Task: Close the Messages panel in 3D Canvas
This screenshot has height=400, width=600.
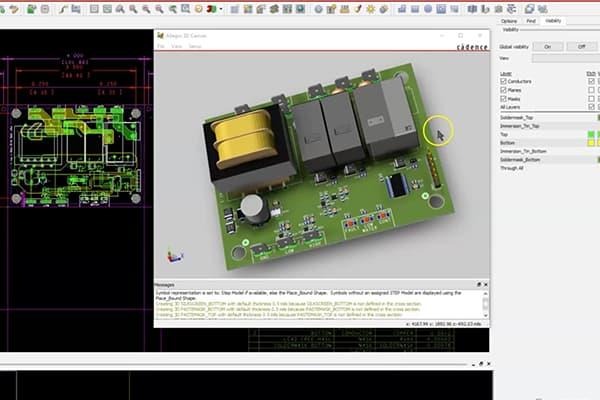Action: tap(486, 284)
